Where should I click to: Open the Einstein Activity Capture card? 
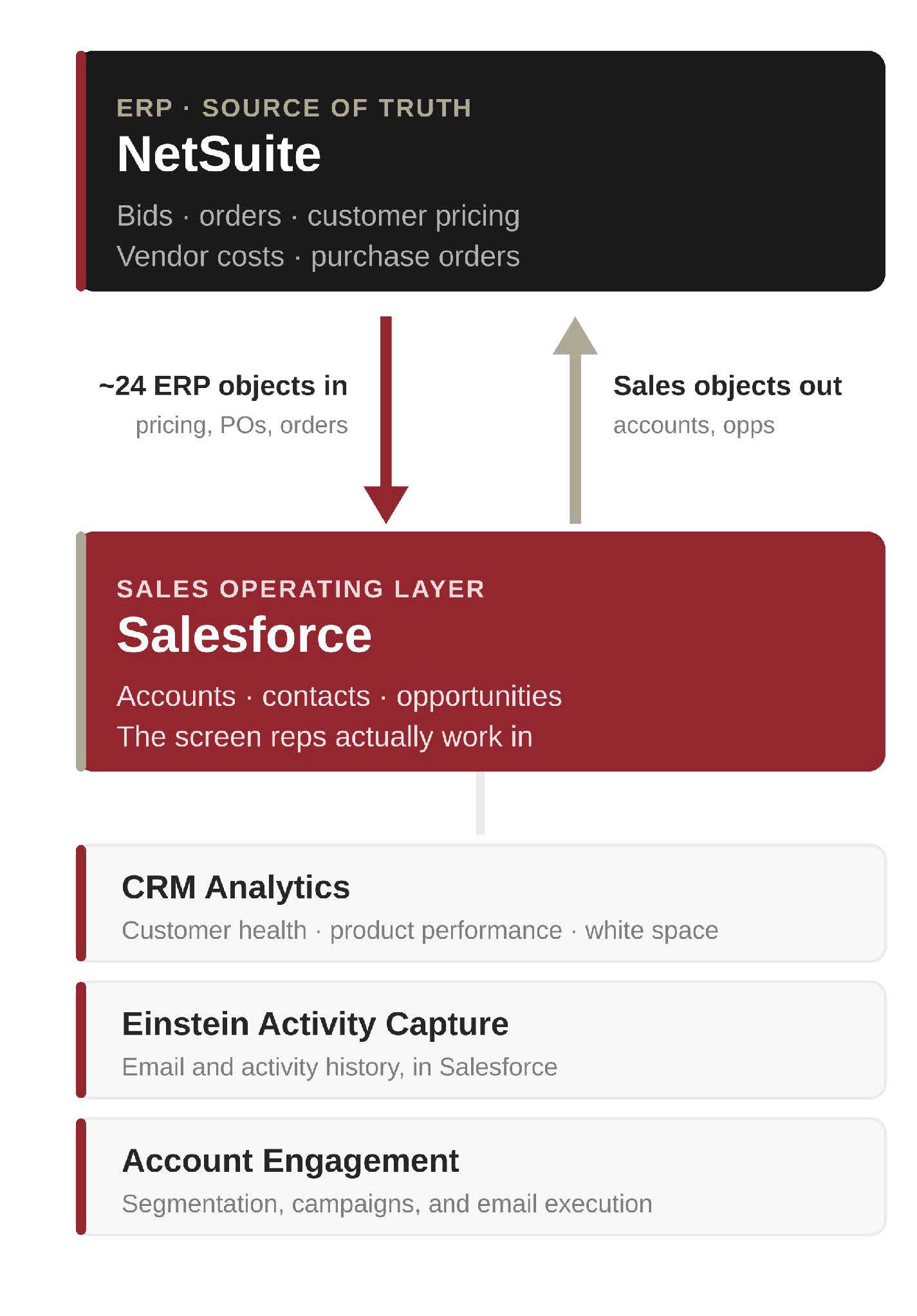pyautogui.click(x=481, y=1040)
